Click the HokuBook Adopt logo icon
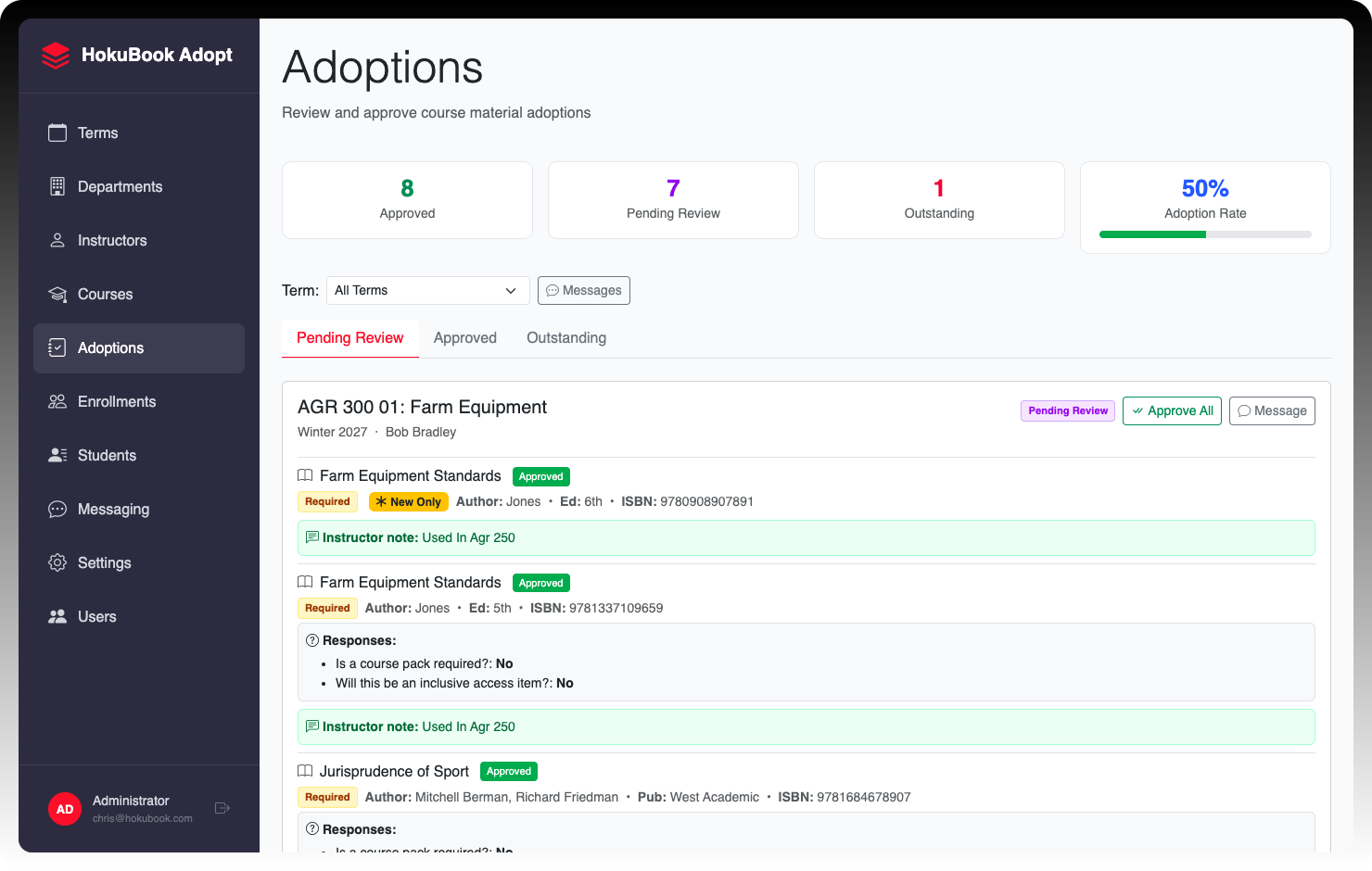This screenshot has width=1372, height=871. [56, 56]
